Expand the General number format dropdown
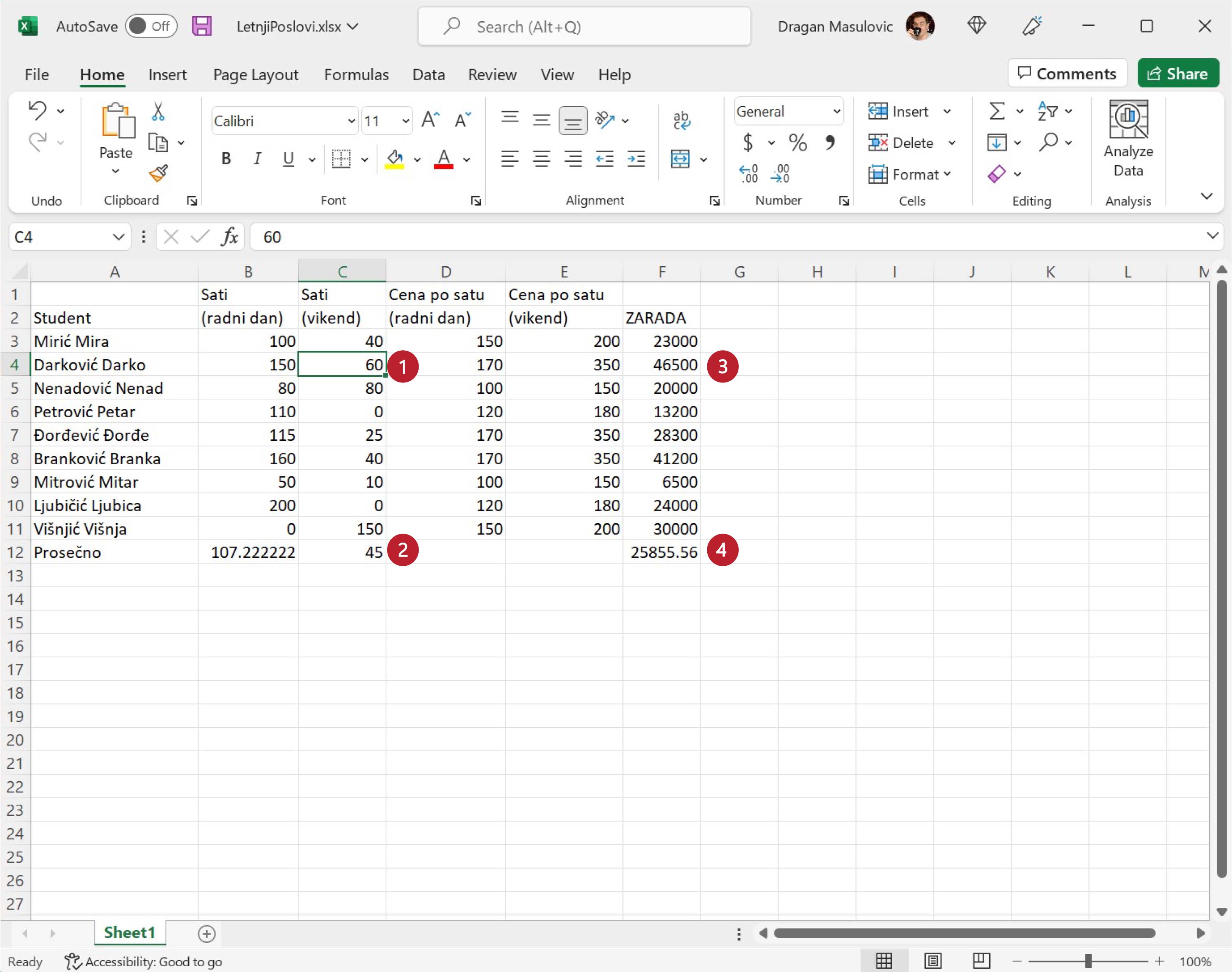This screenshot has width=1232, height=972. 836,112
